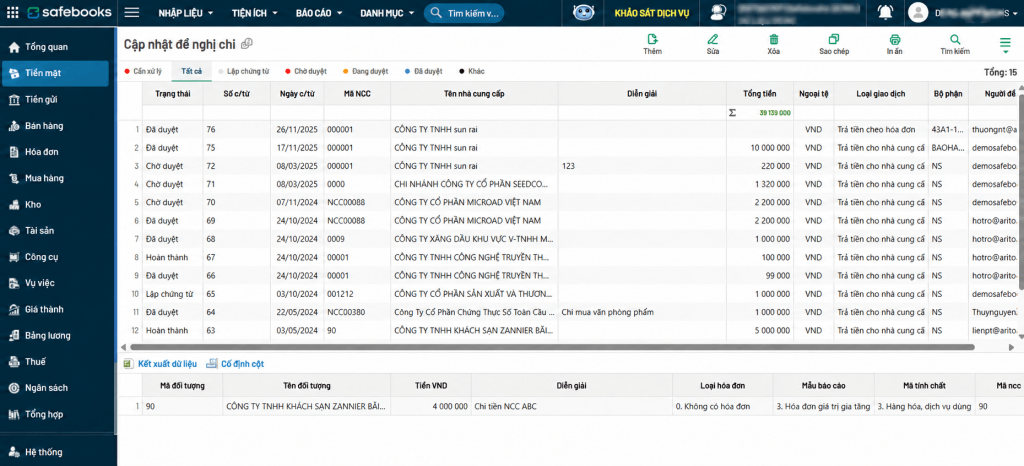Open Kho warehouse module
1024x466 pixels.
pyautogui.click(x=55, y=204)
